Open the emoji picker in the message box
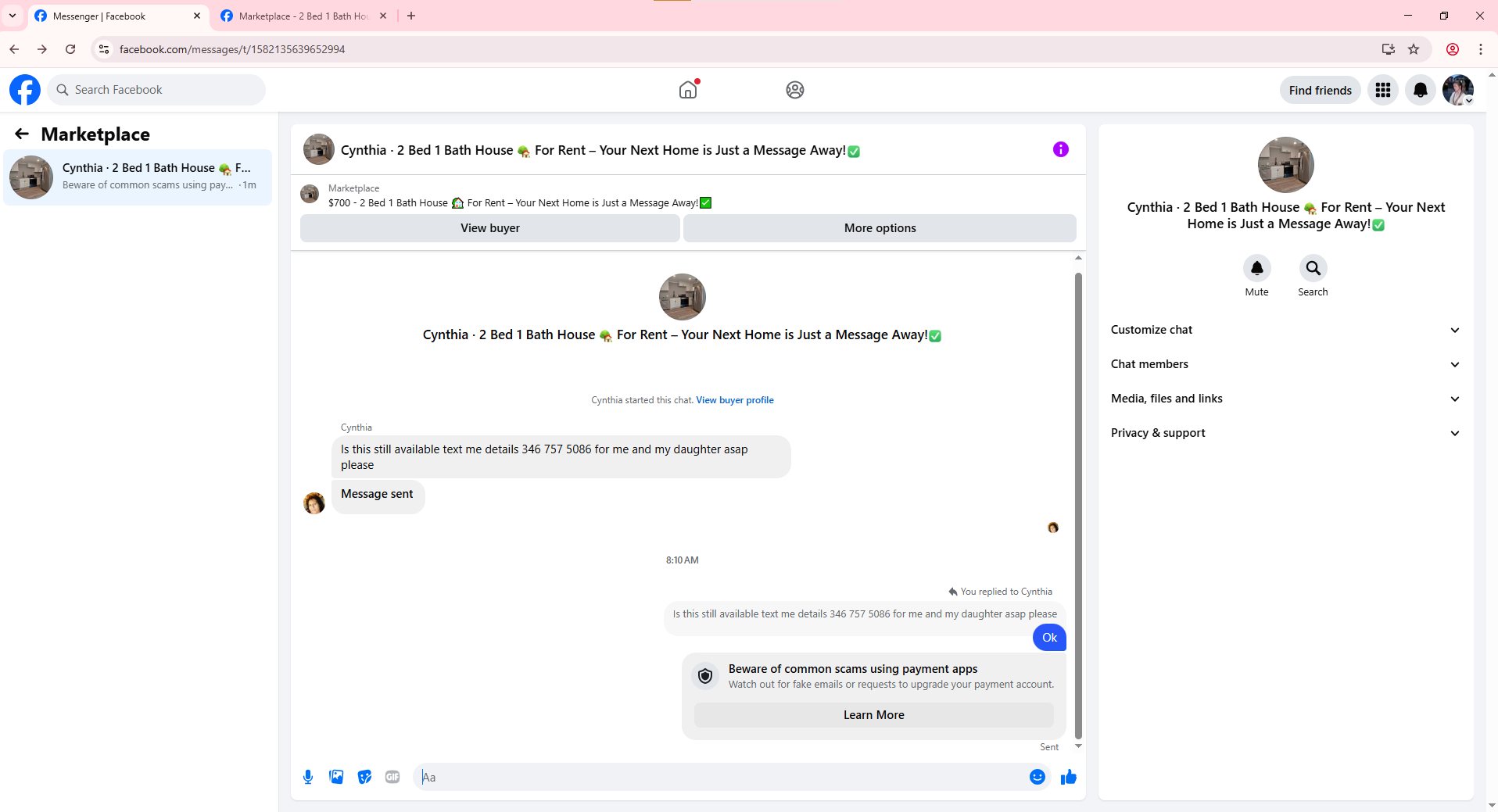Image resolution: width=1498 pixels, height=812 pixels. coord(1037,777)
